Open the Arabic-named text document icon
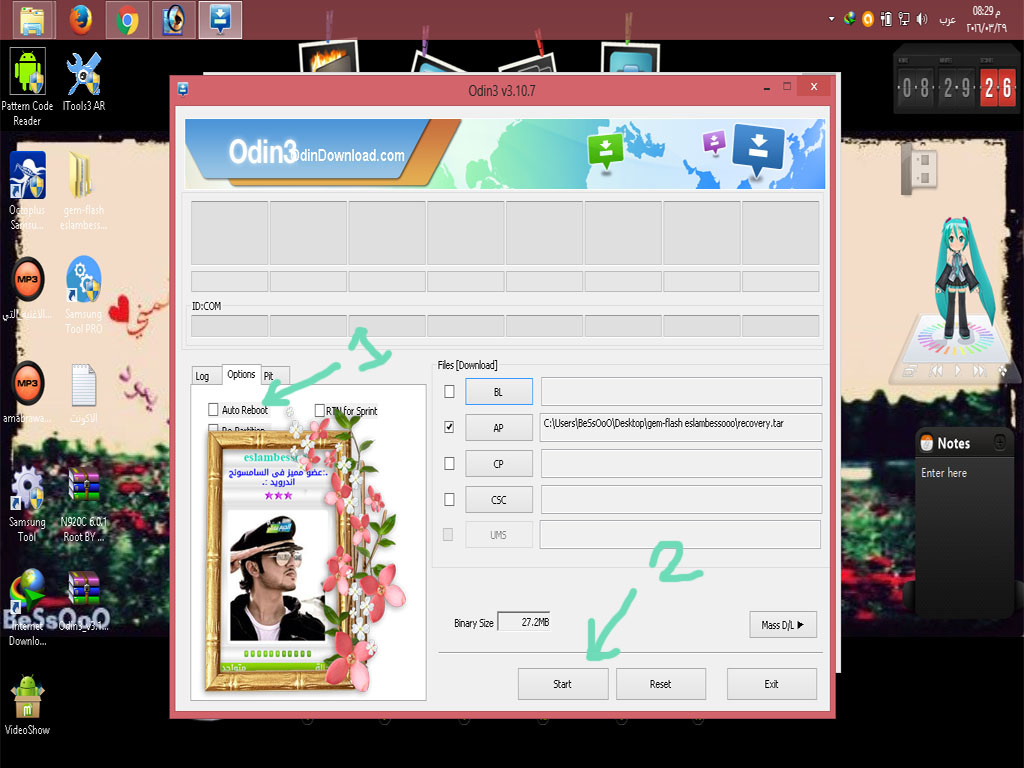The width and height of the screenshot is (1024, 768). [84, 393]
